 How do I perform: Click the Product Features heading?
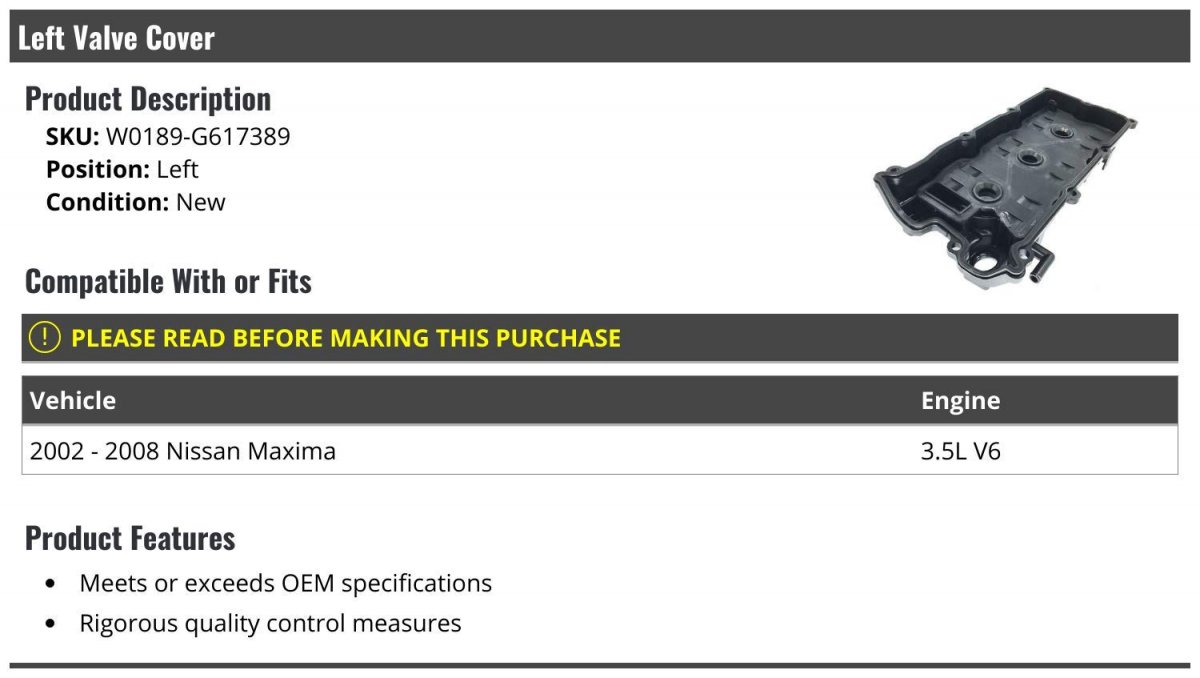click(130, 539)
